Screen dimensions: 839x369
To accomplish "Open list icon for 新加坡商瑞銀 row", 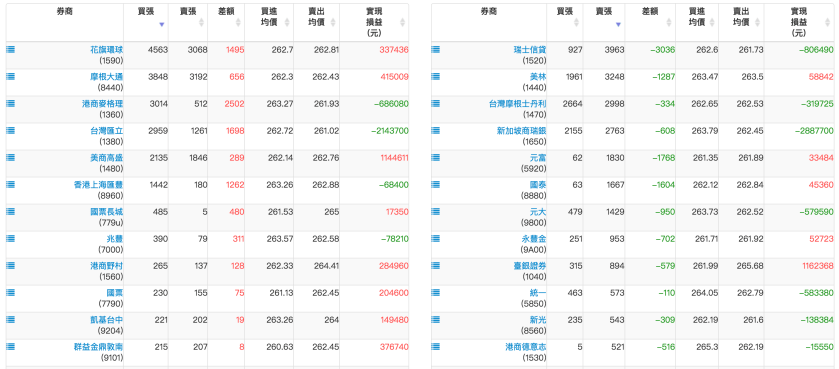I will pyautogui.click(x=436, y=130).
